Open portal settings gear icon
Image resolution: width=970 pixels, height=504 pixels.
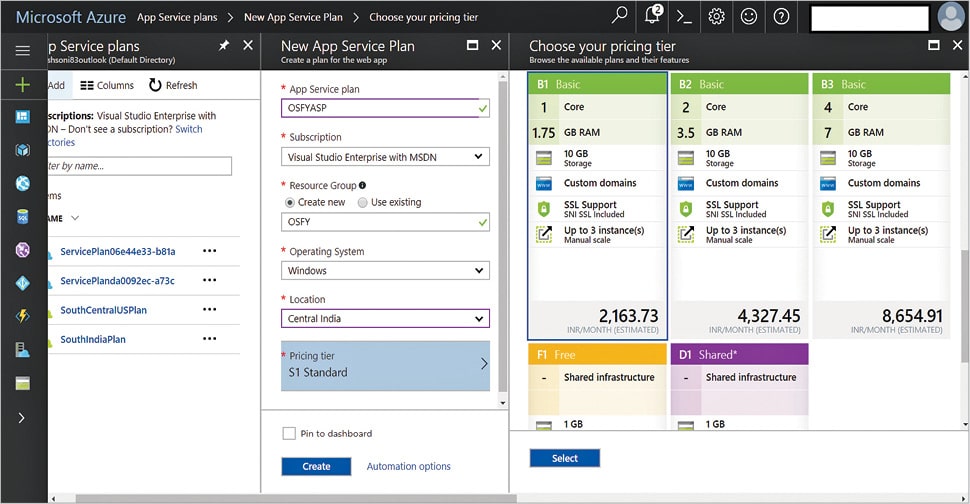[716, 16]
